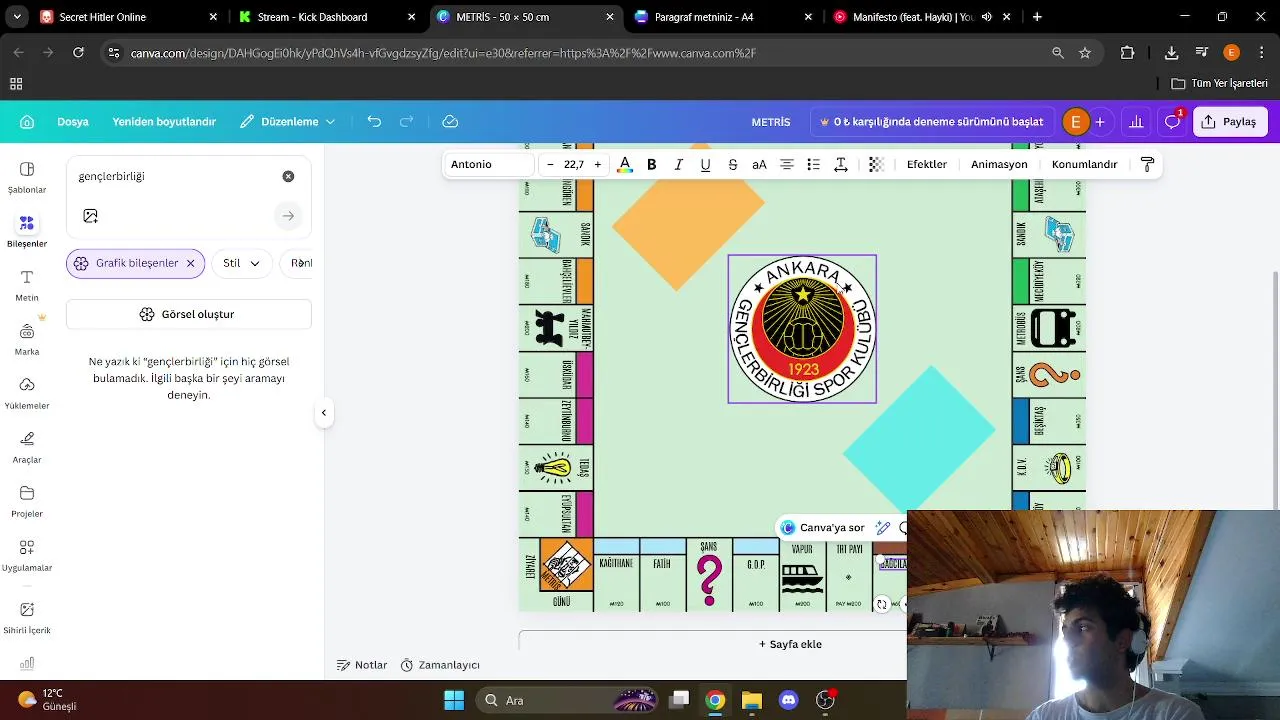1280x720 pixels.
Task: Open the user avatar E menu
Action: pos(1076,122)
